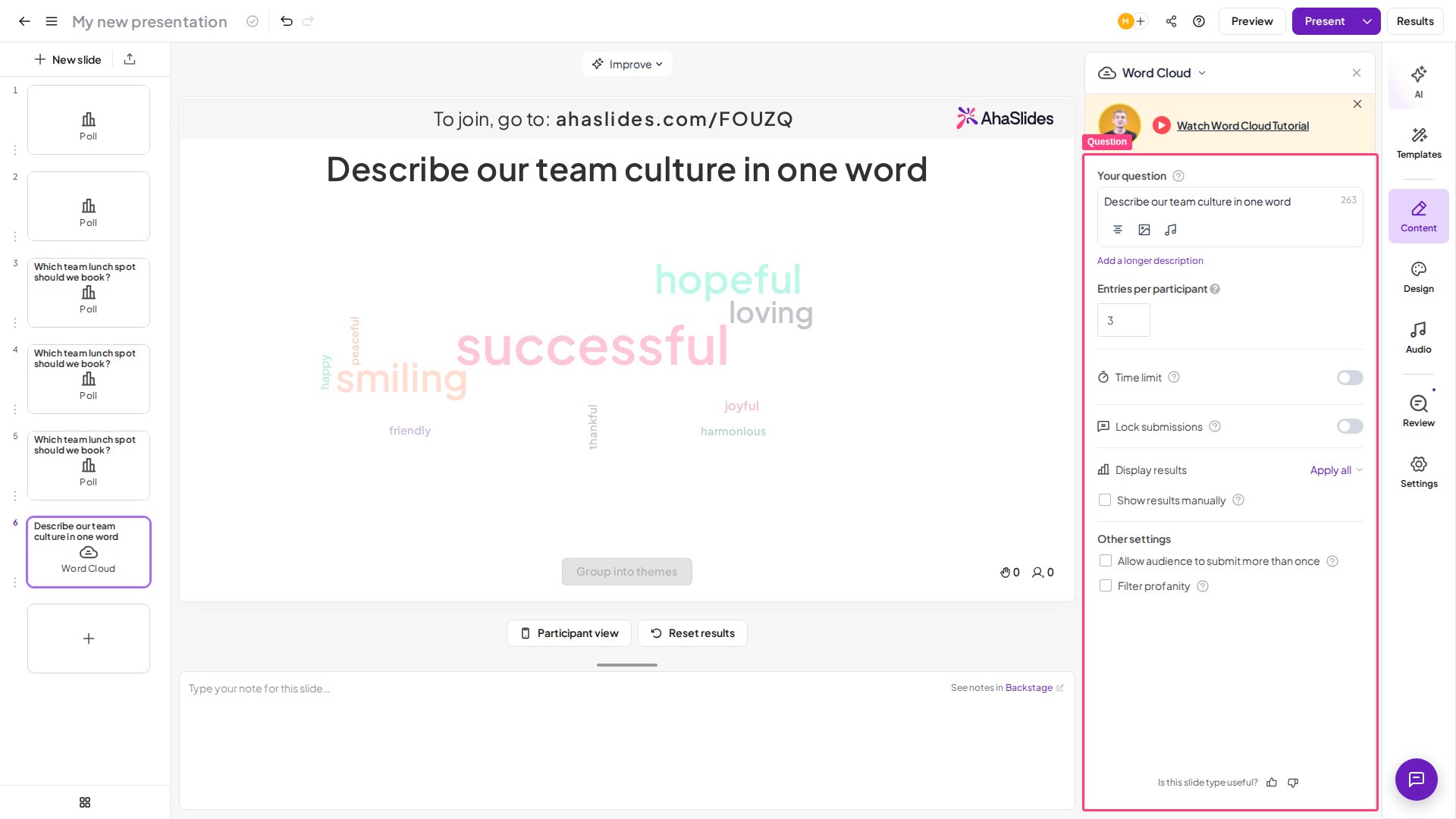Open the hamburger main menu
Viewport: 1456px width, 819px height.
[52, 21]
